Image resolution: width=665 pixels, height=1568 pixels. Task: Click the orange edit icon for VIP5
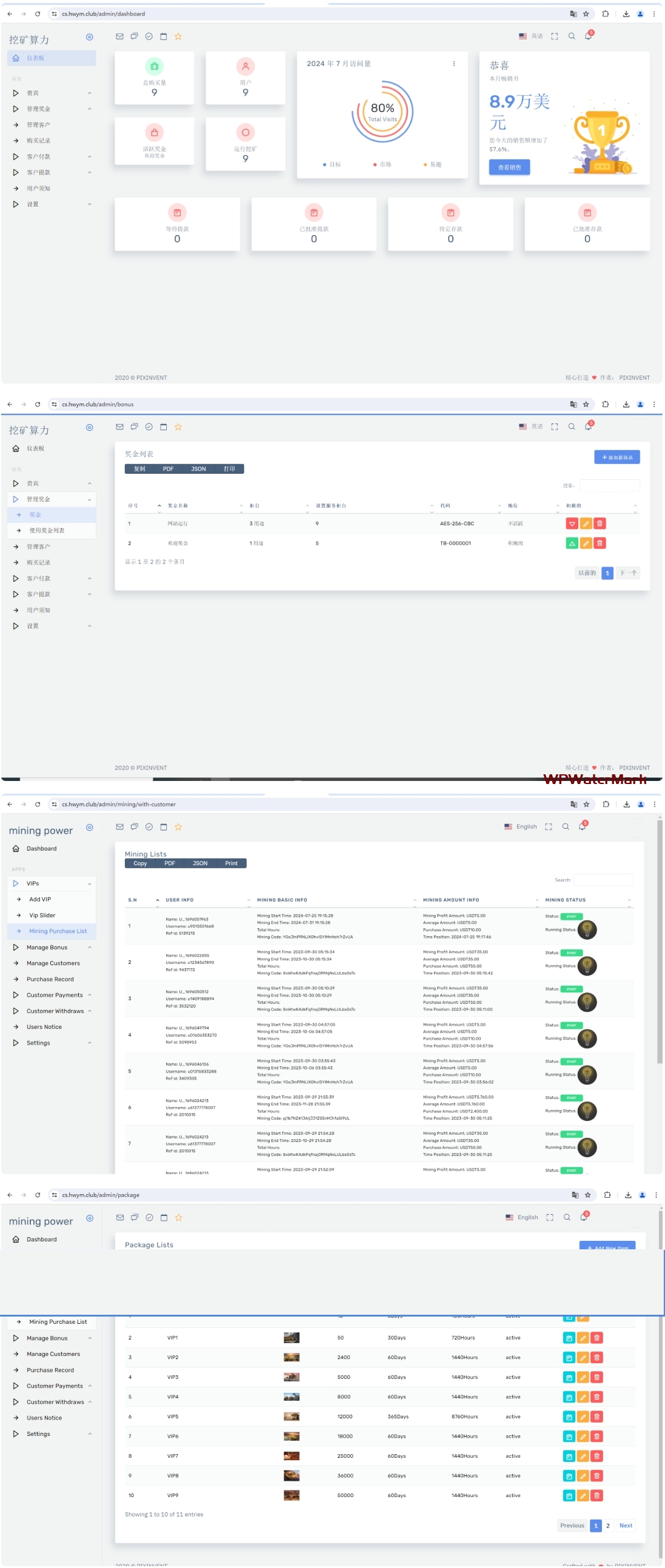point(583,1417)
